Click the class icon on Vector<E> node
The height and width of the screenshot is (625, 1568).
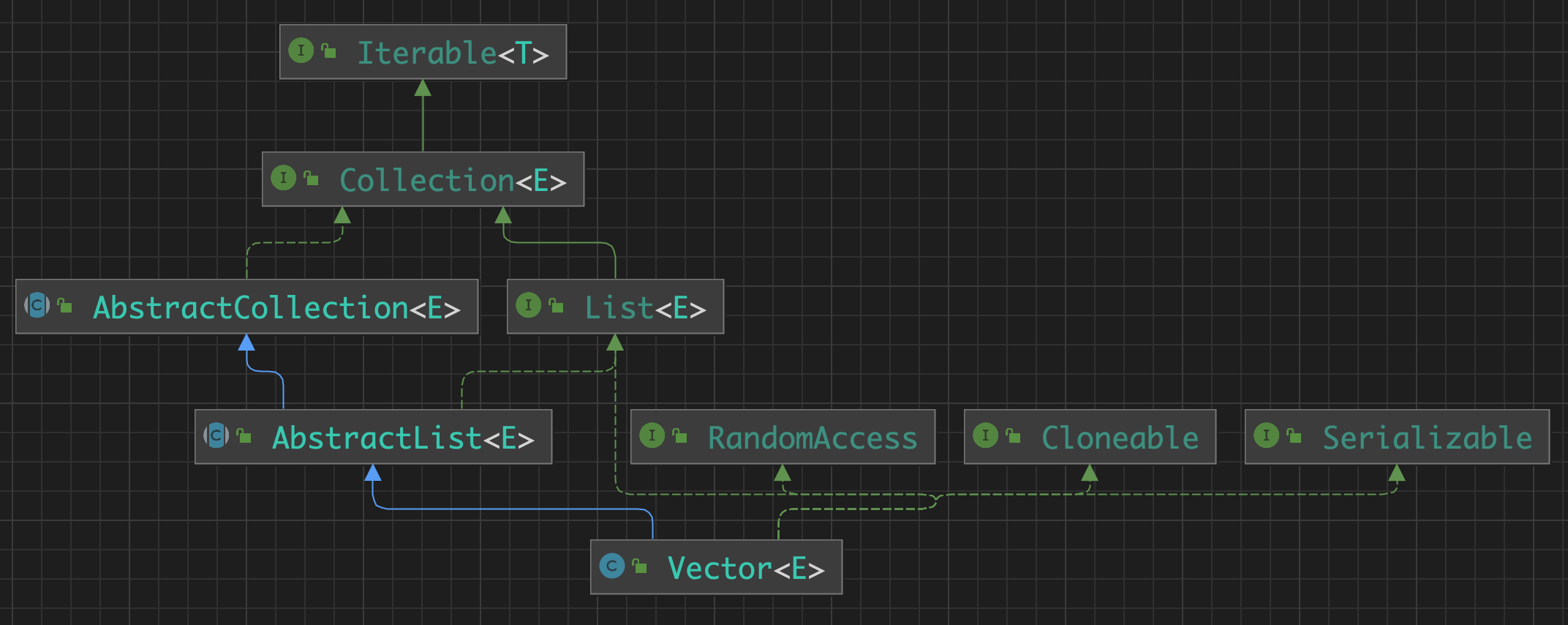point(611,566)
